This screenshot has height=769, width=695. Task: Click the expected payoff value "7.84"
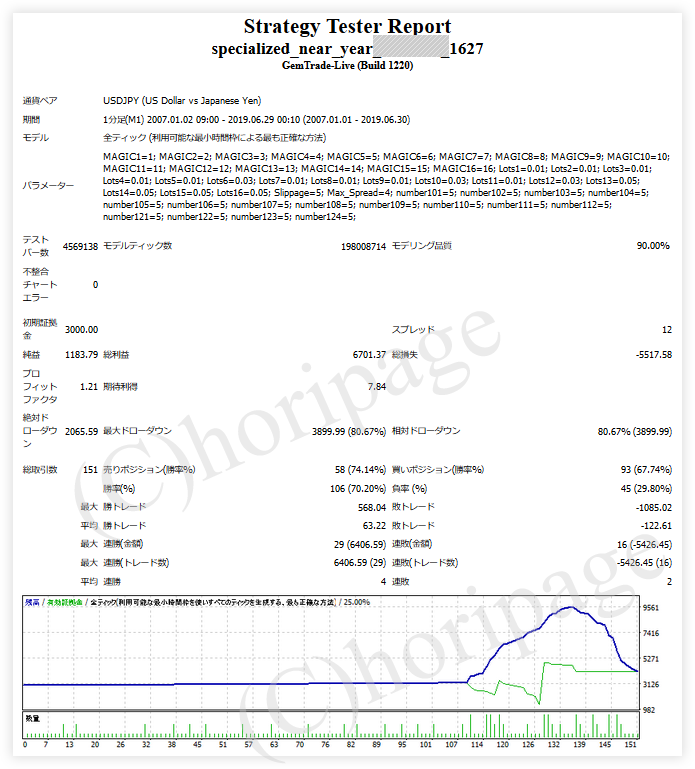[377, 387]
